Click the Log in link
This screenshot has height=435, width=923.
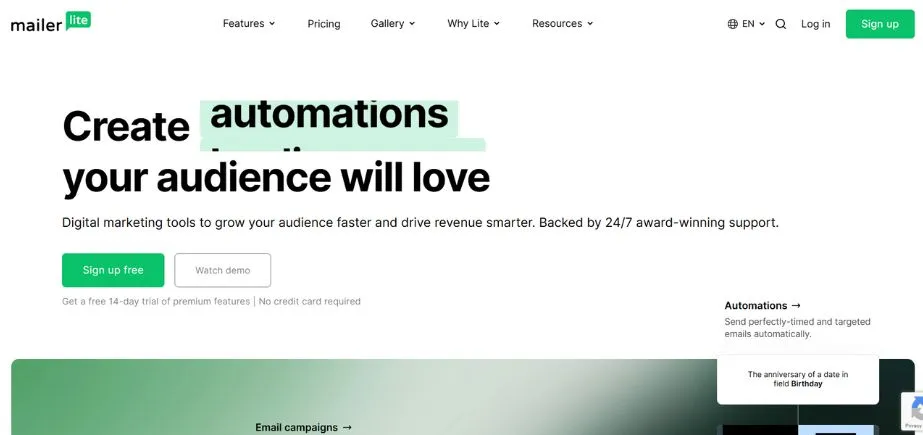(815, 24)
